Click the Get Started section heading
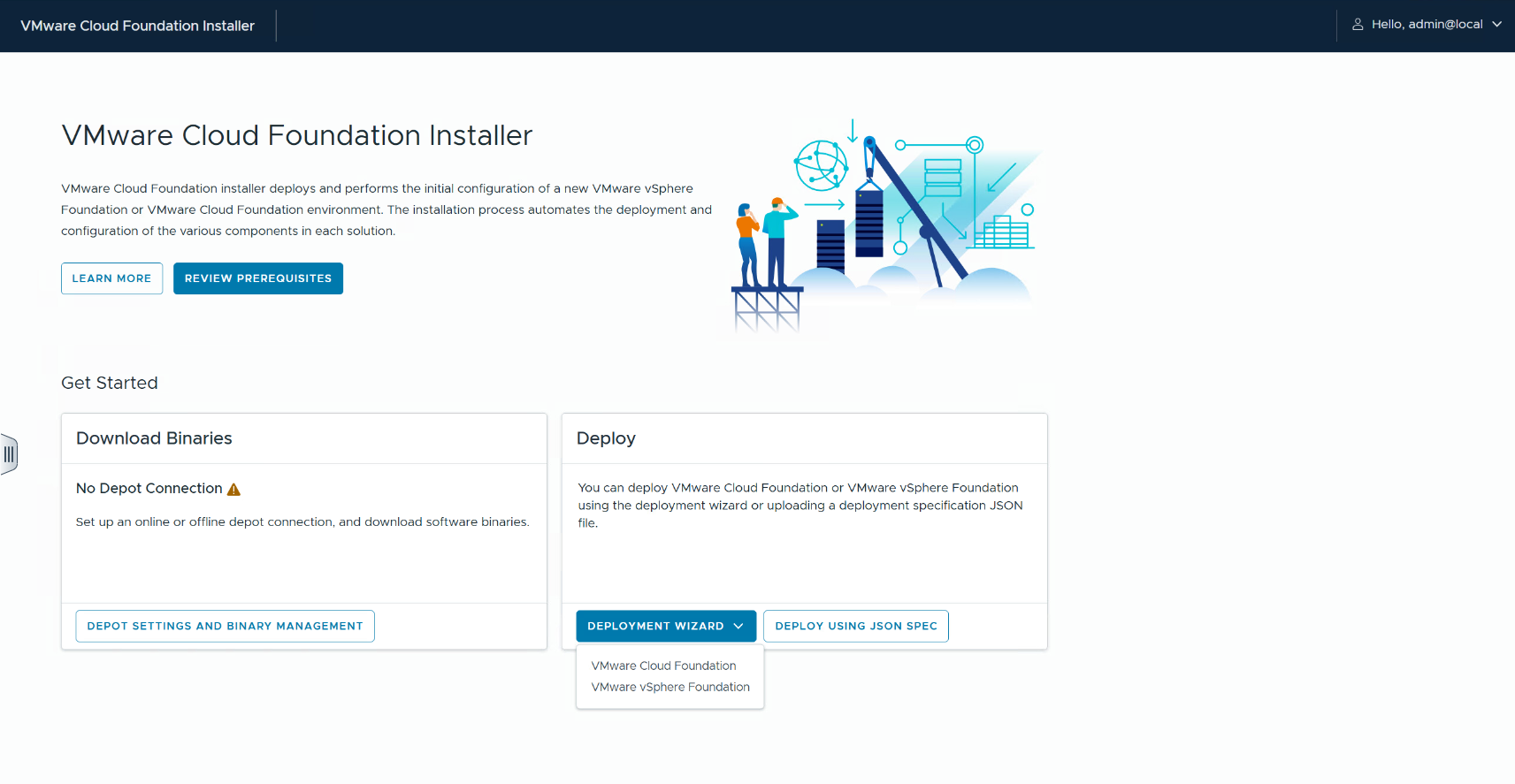Image resolution: width=1515 pixels, height=784 pixels. tap(110, 383)
